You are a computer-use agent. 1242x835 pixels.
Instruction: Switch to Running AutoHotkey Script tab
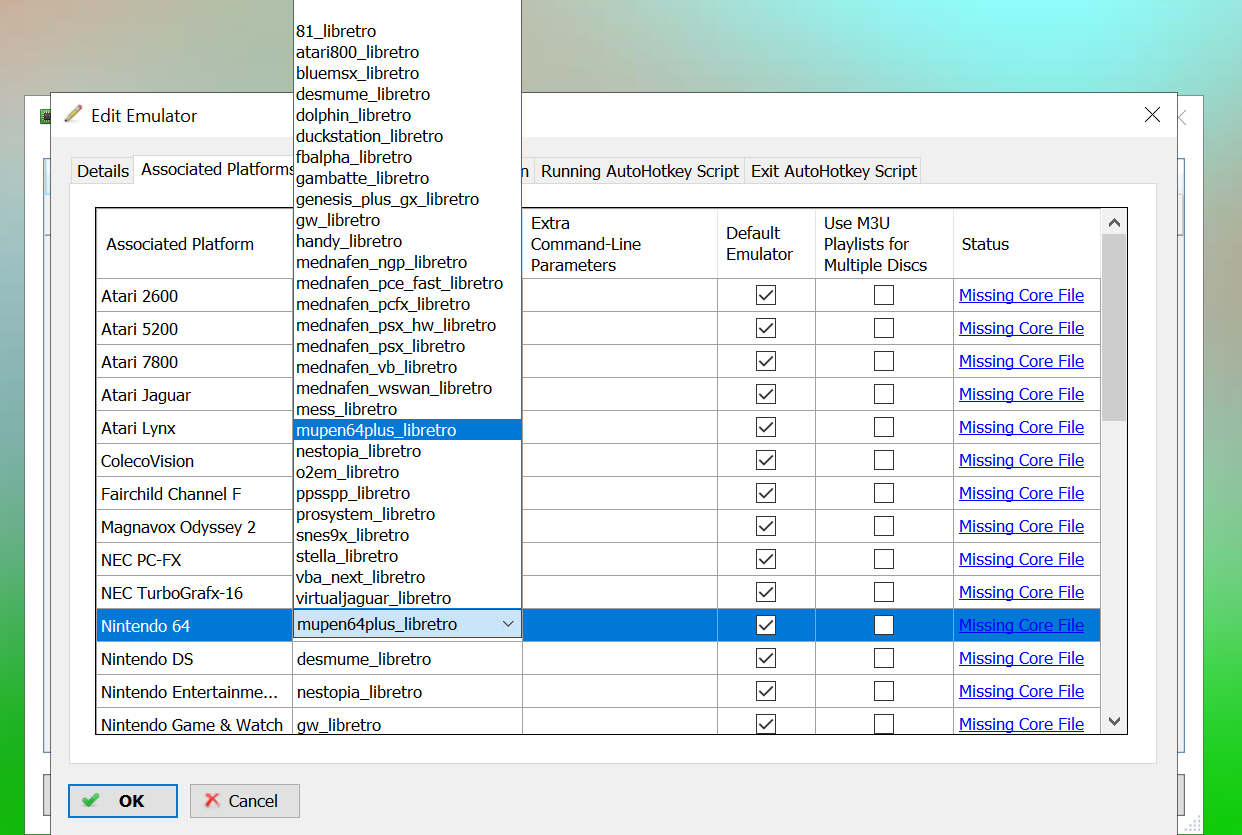640,171
